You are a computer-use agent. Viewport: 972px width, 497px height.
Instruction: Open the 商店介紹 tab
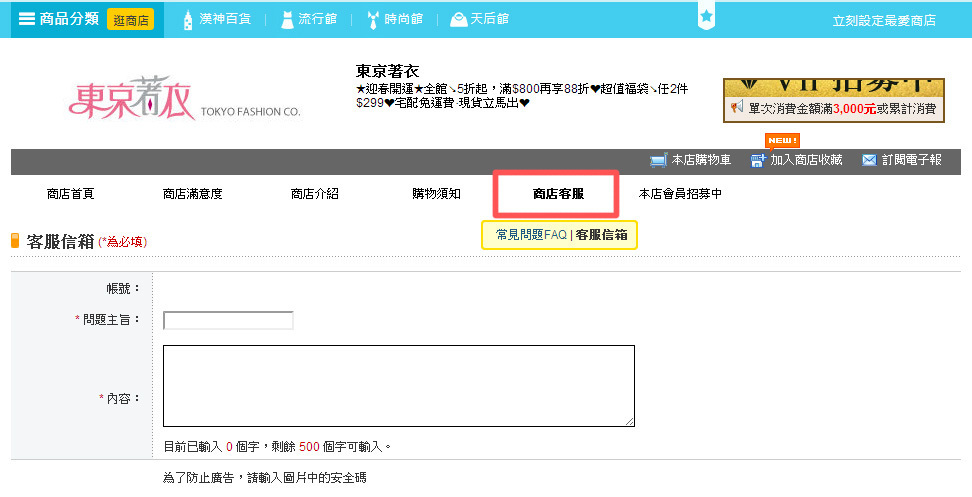[x=314, y=194]
